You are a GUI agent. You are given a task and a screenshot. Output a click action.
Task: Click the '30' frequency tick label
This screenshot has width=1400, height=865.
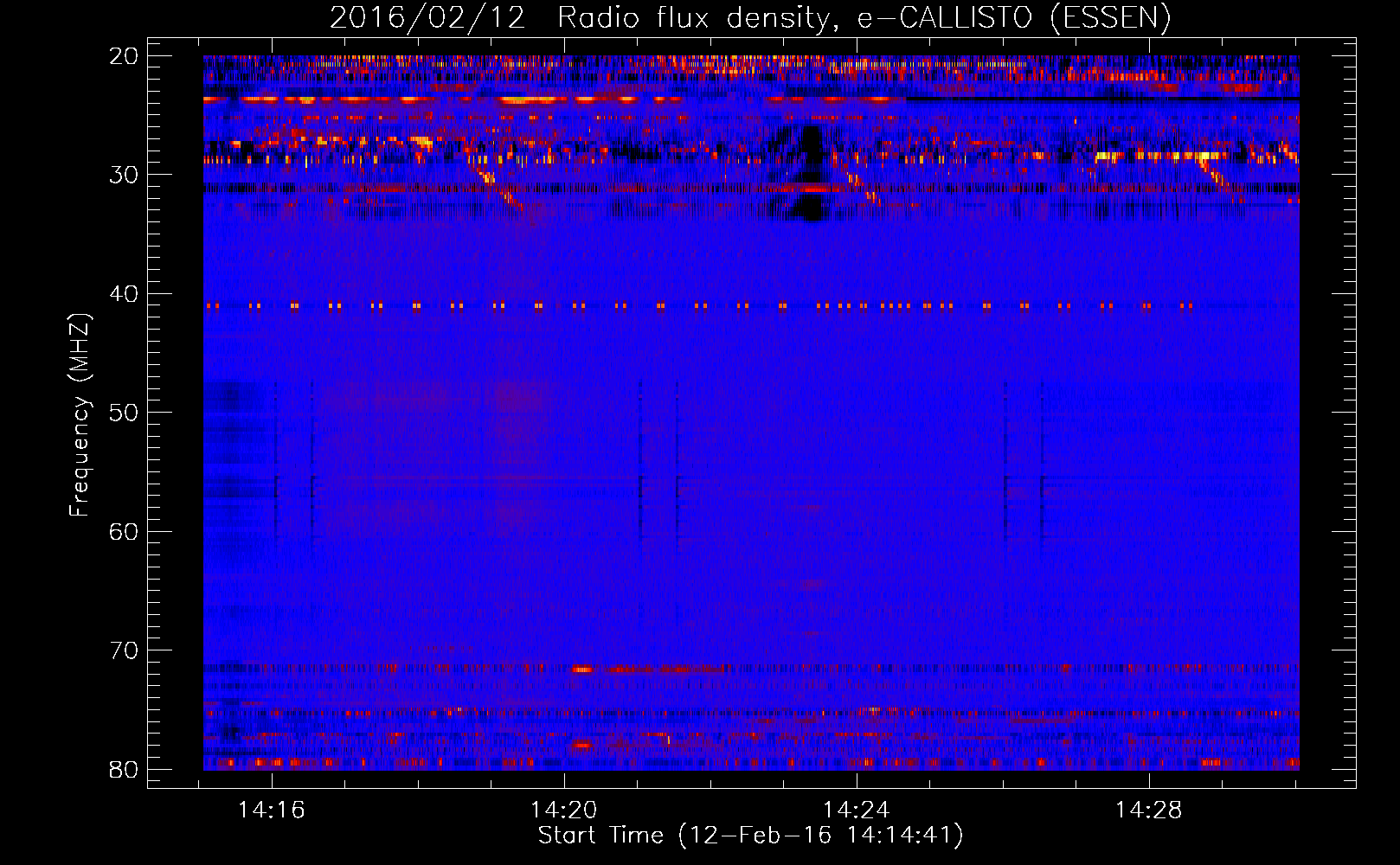coord(124,175)
